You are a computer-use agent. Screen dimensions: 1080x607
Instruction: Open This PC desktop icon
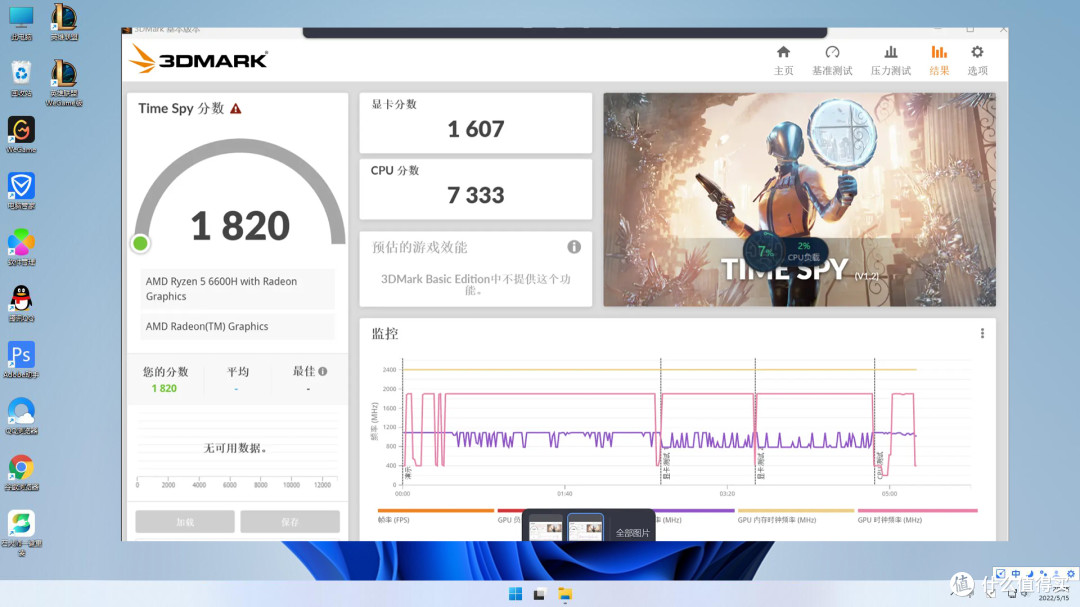[x=21, y=23]
